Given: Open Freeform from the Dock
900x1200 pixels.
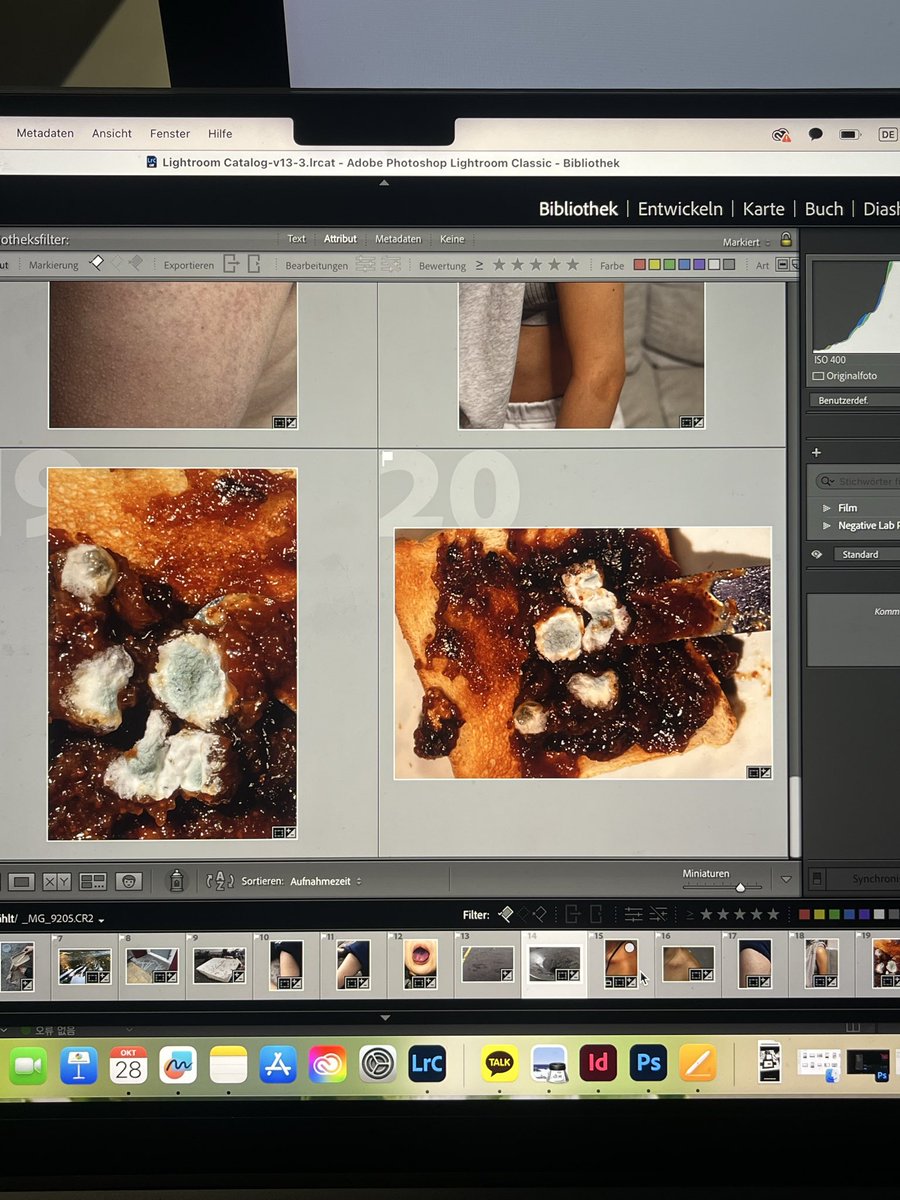Looking at the screenshot, I should (178, 1065).
